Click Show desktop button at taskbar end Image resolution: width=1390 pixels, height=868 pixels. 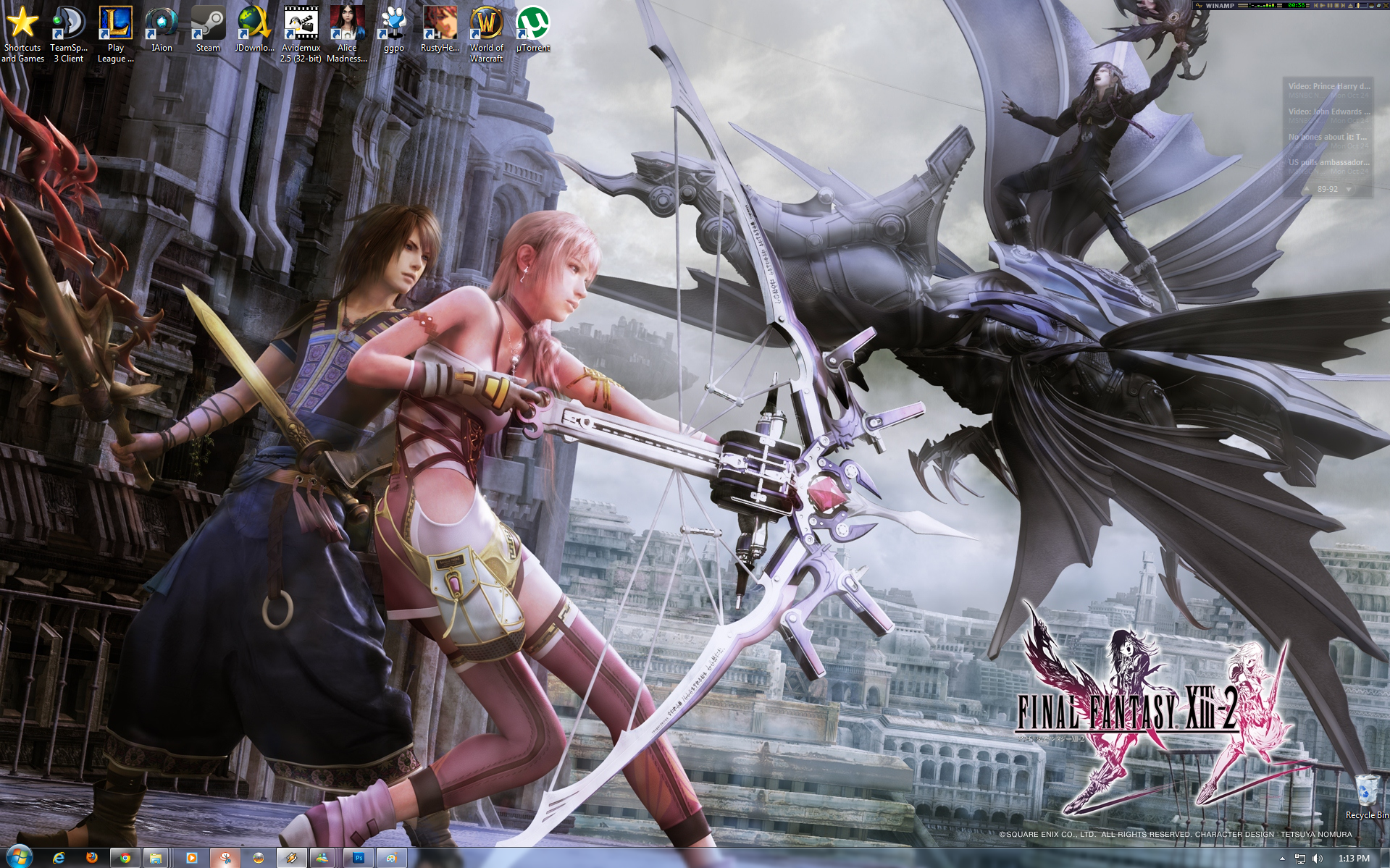coord(1384,859)
